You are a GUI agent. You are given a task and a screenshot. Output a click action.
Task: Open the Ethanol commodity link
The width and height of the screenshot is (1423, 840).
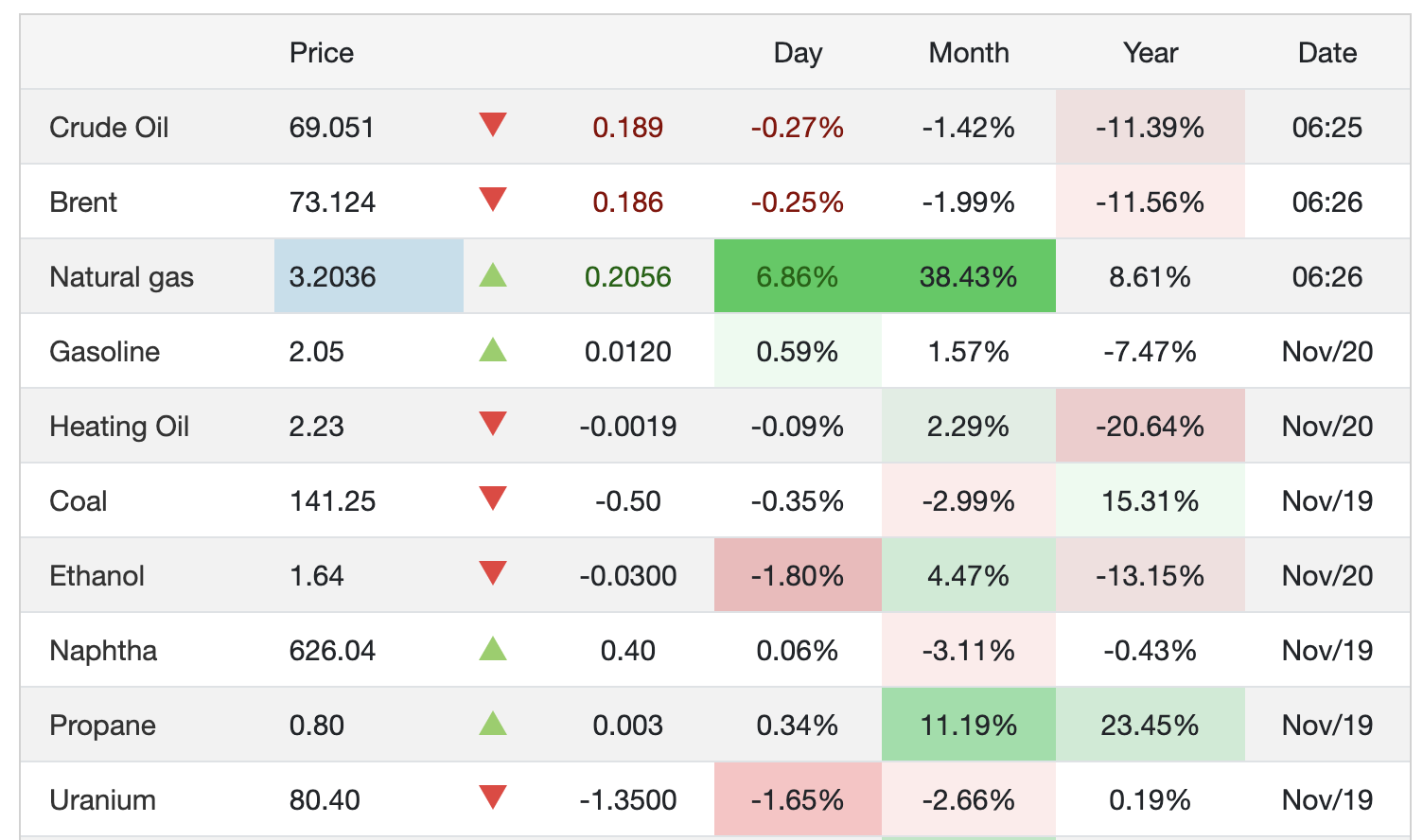pos(97,576)
